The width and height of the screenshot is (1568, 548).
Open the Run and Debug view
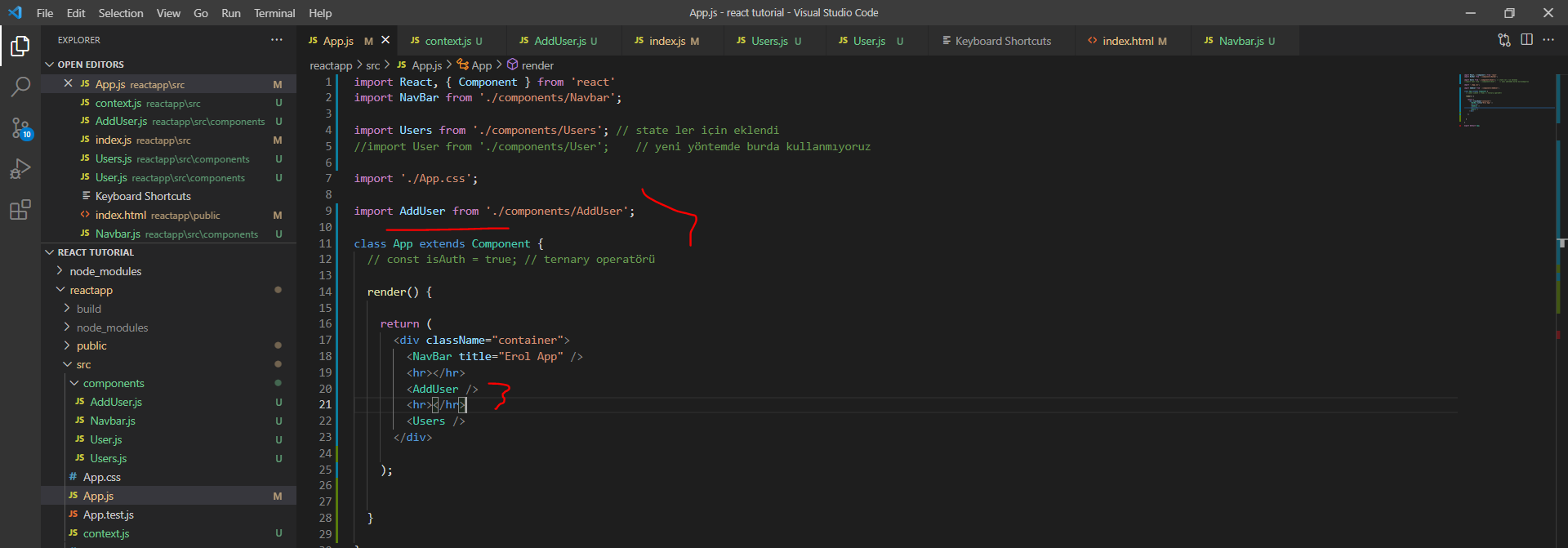coord(20,169)
